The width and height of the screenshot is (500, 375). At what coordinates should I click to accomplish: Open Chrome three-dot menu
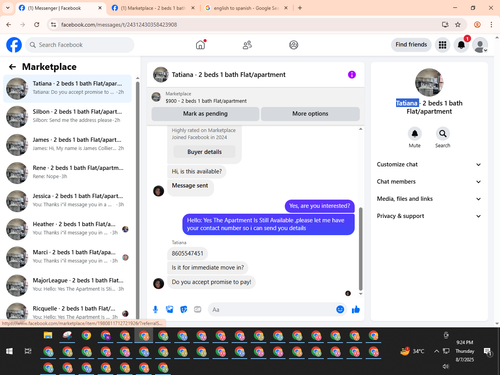click(x=491, y=24)
